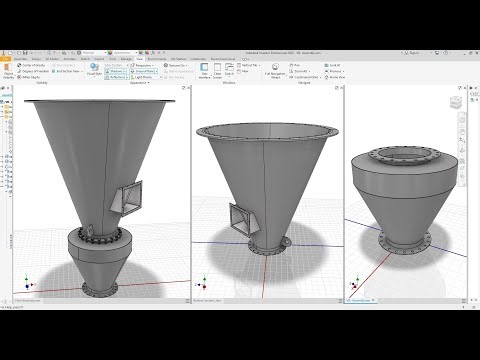
Task: Maximize the left viewport window
Action: pos(184,88)
